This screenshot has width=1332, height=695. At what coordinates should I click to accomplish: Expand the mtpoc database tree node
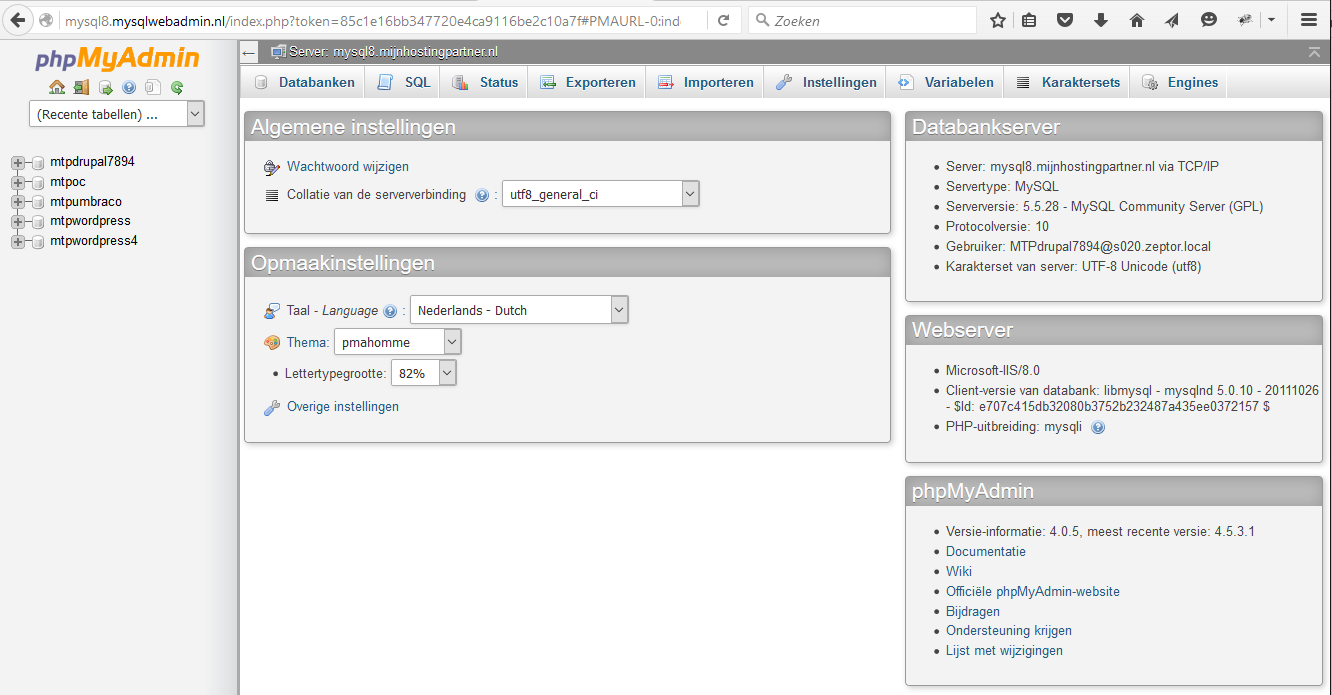click(x=18, y=182)
